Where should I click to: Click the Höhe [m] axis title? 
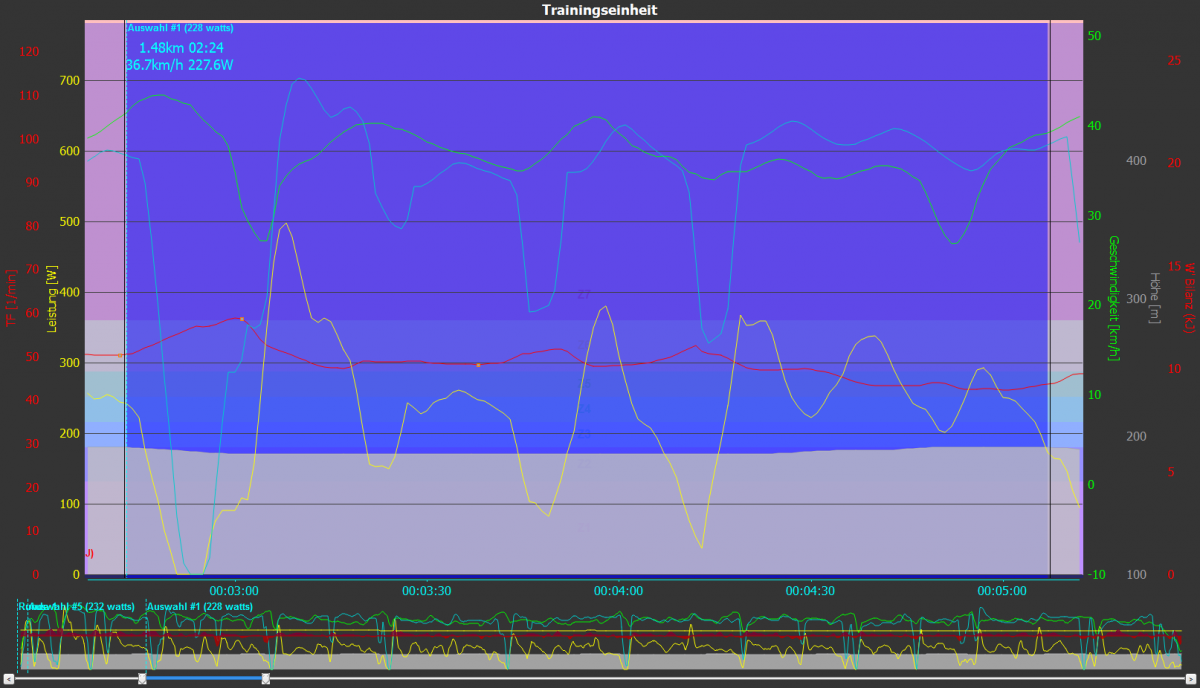point(1154,298)
